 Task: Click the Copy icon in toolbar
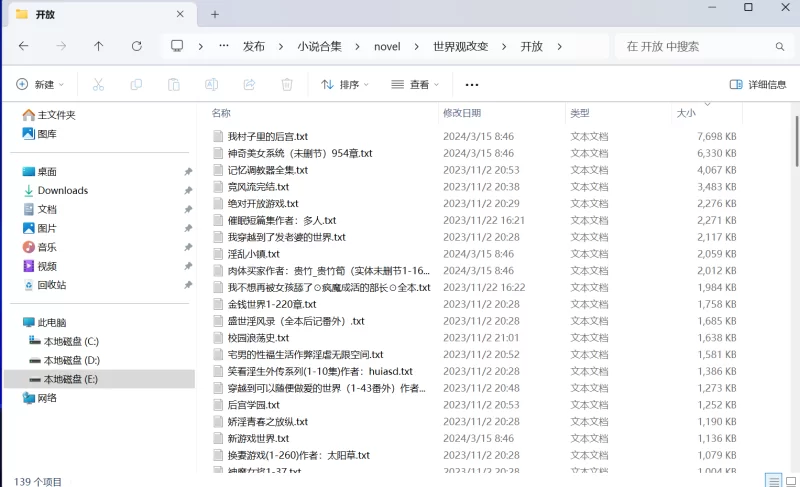[136, 85]
